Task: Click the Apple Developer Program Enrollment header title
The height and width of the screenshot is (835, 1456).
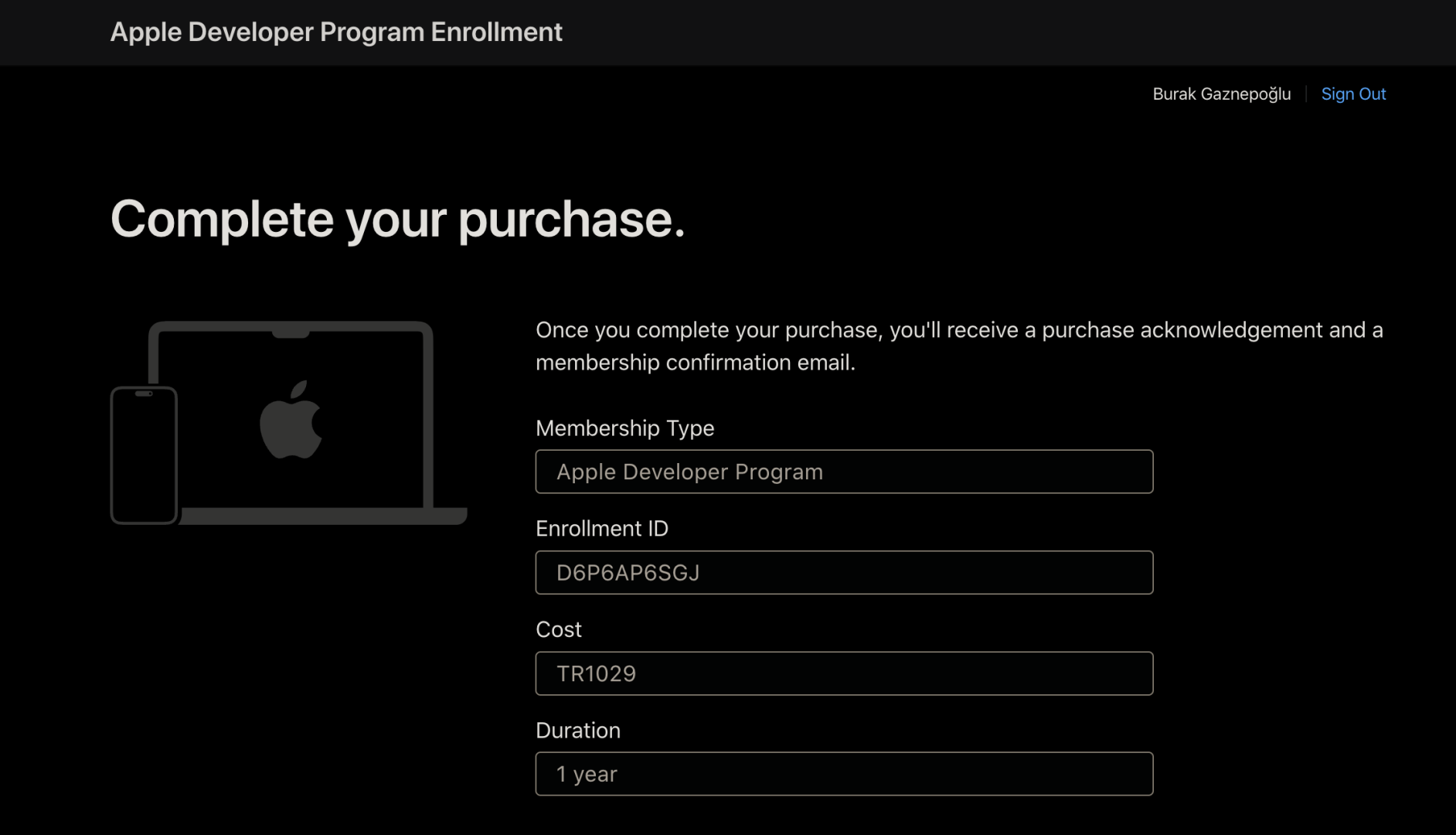Action: click(336, 32)
